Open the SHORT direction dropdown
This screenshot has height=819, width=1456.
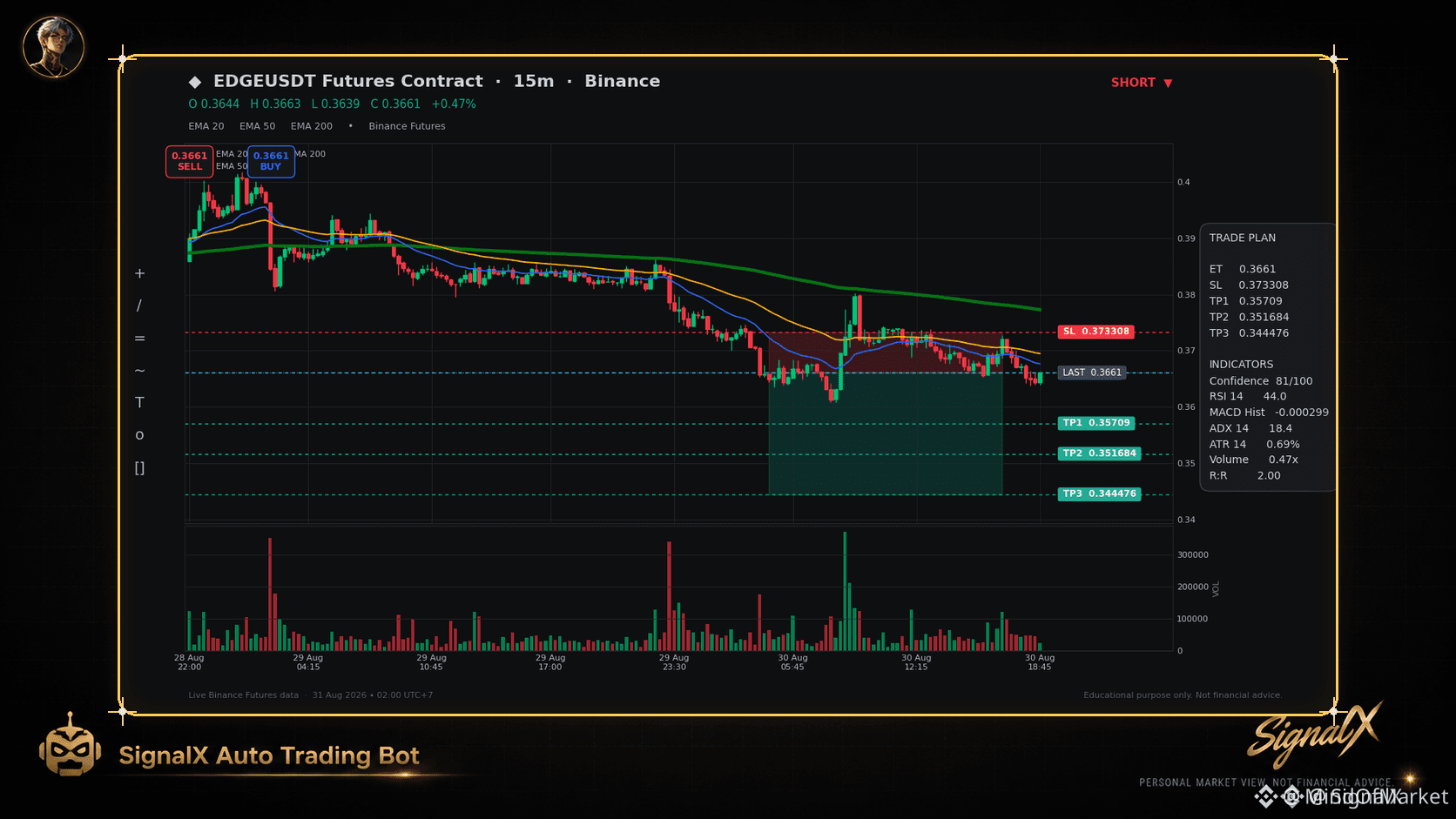[x=1142, y=83]
